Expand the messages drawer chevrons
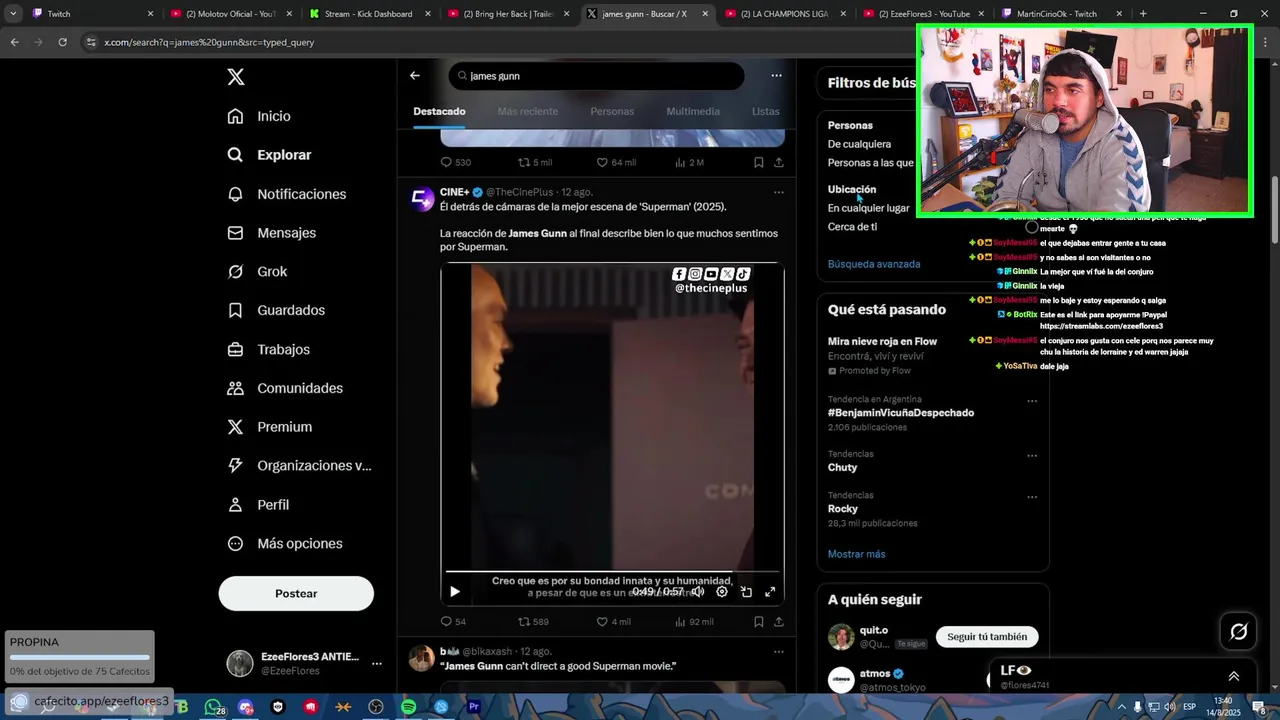The width and height of the screenshot is (1280, 720). pyautogui.click(x=1233, y=677)
